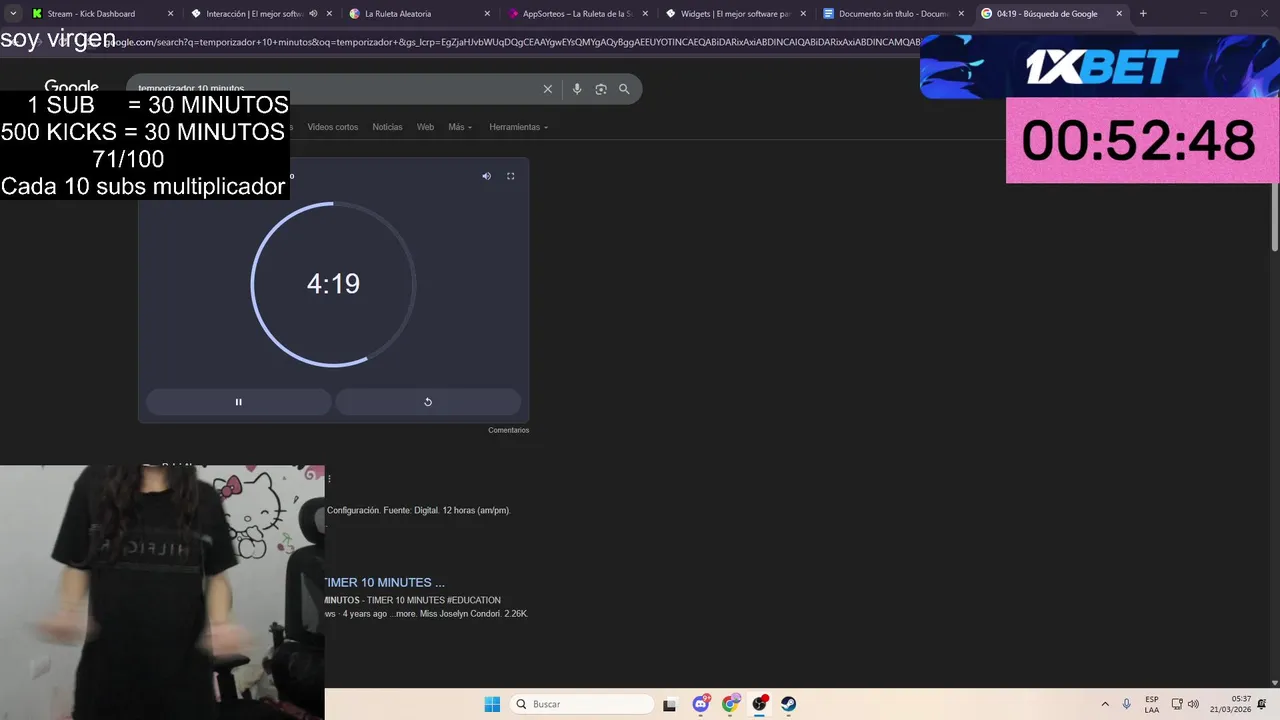Open the ESP LAA language selector
Image resolution: width=1280 pixels, height=720 pixels.
[x=1152, y=704]
